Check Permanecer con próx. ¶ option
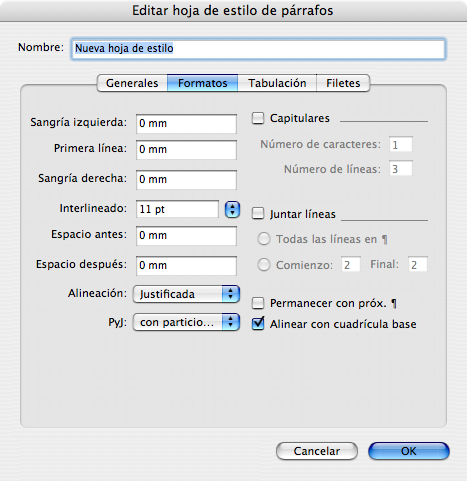The image size is (467, 481). pos(258,303)
